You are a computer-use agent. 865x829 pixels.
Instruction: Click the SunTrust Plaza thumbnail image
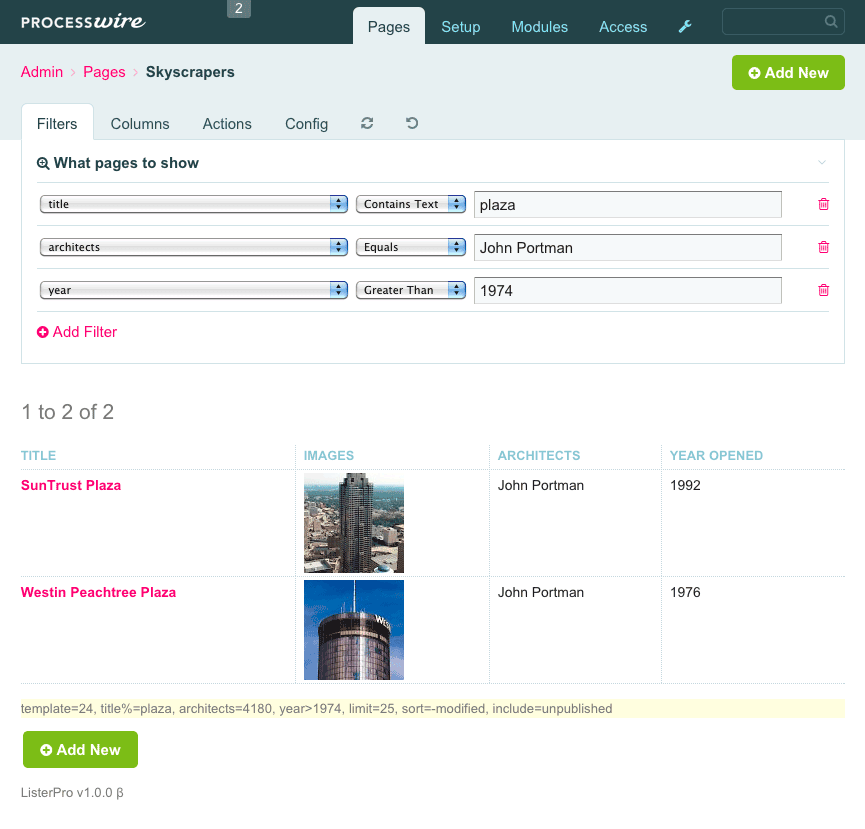click(x=354, y=523)
